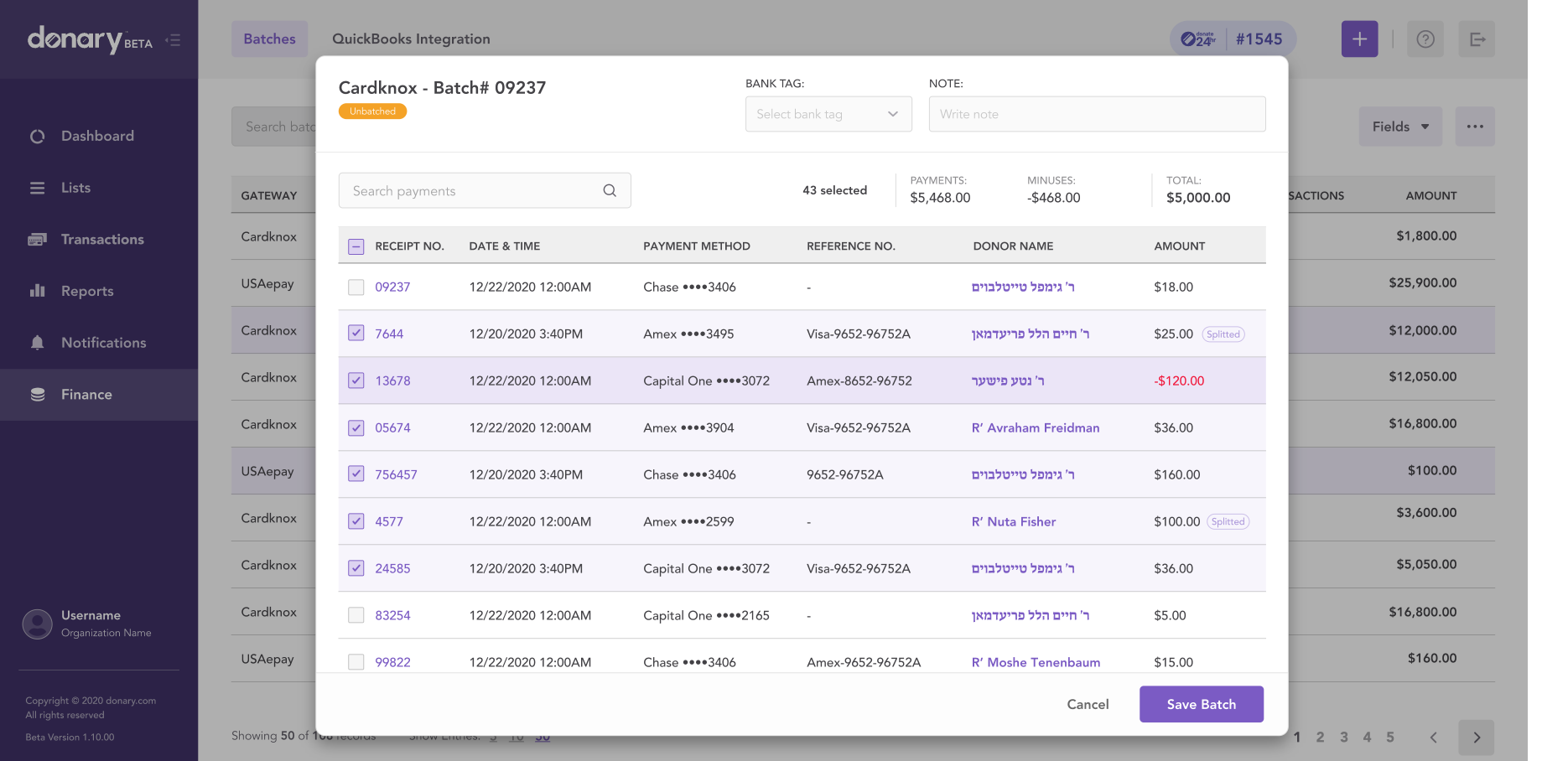1568x761 pixels.
Task: Uncheck the box for receipt 4577
Action: (x=356, y=520)
